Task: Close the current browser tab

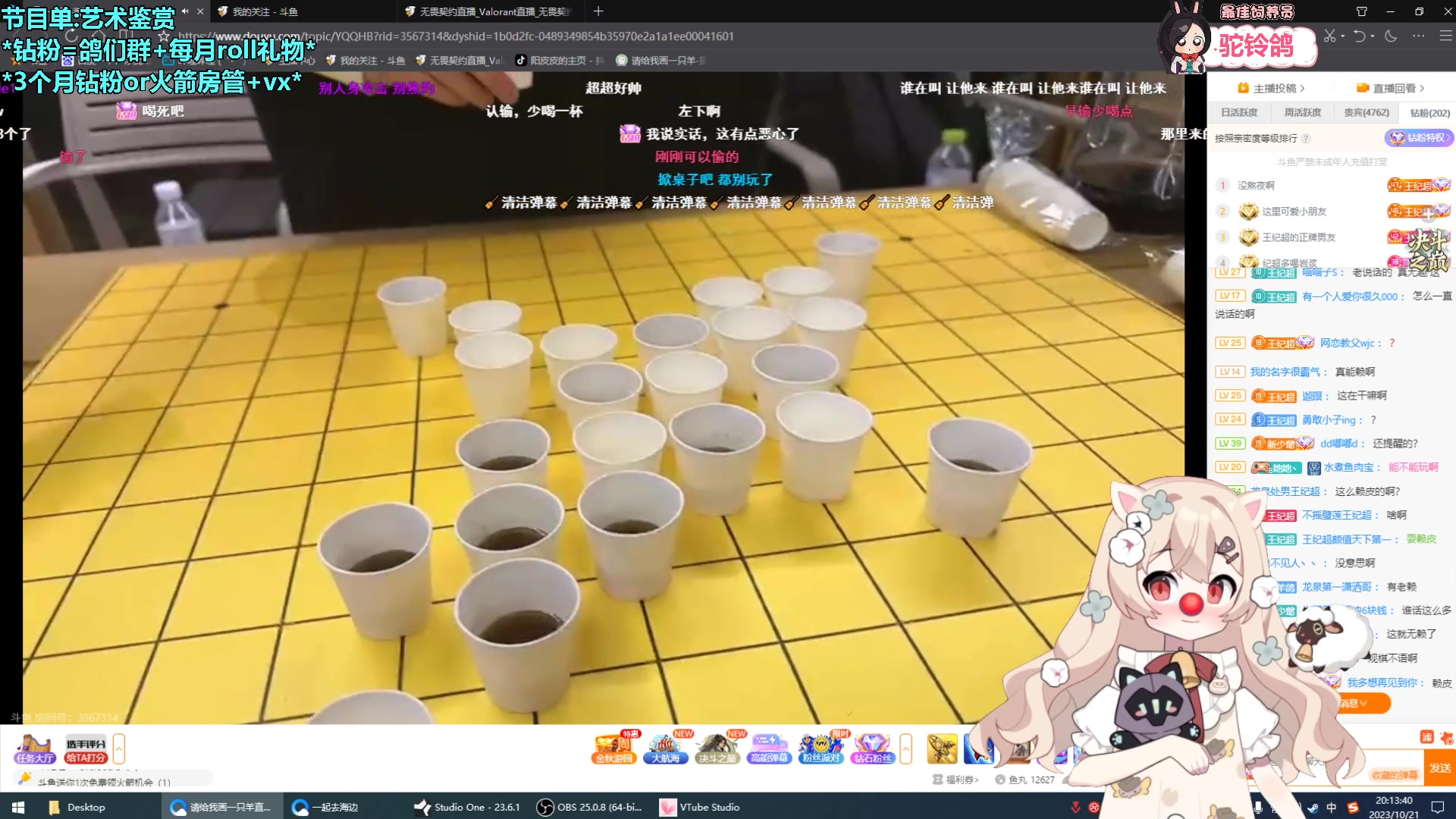Action: tap(200, 11)
